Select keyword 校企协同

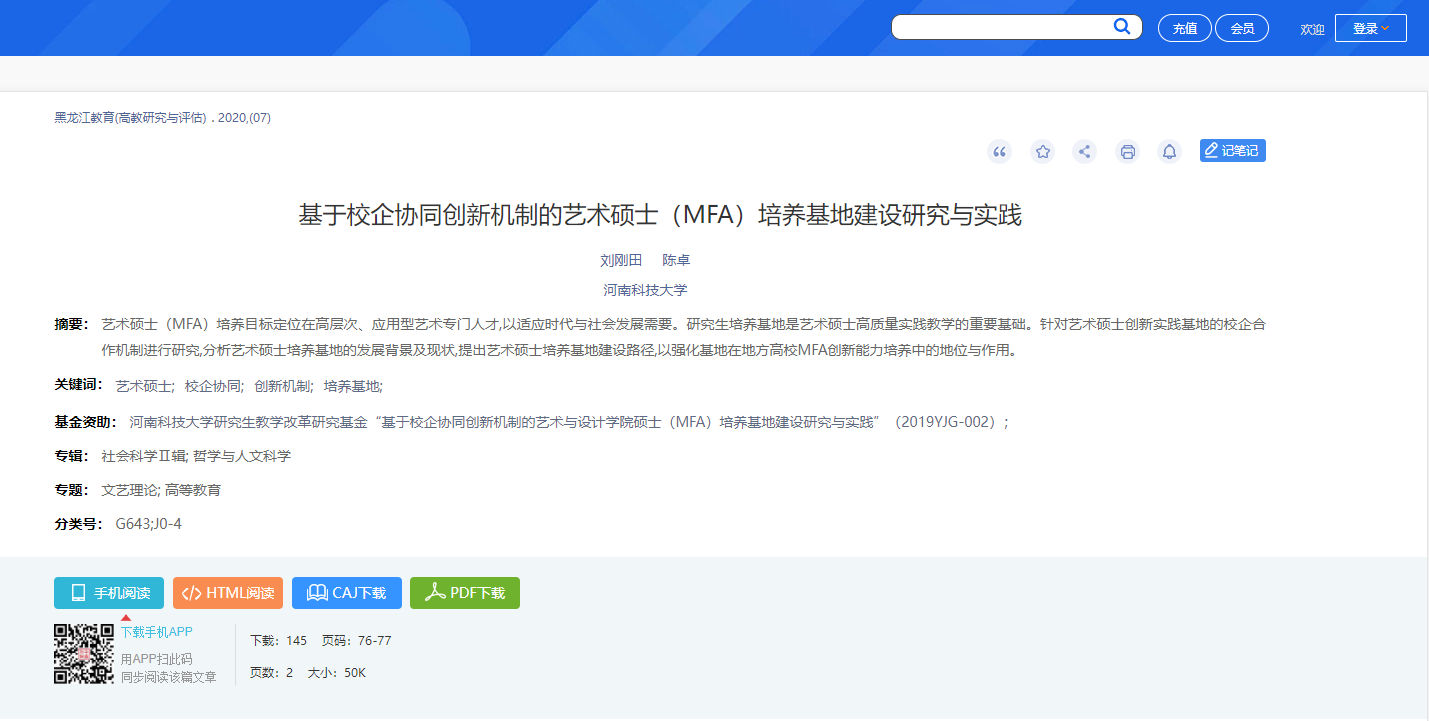[214, 386]
